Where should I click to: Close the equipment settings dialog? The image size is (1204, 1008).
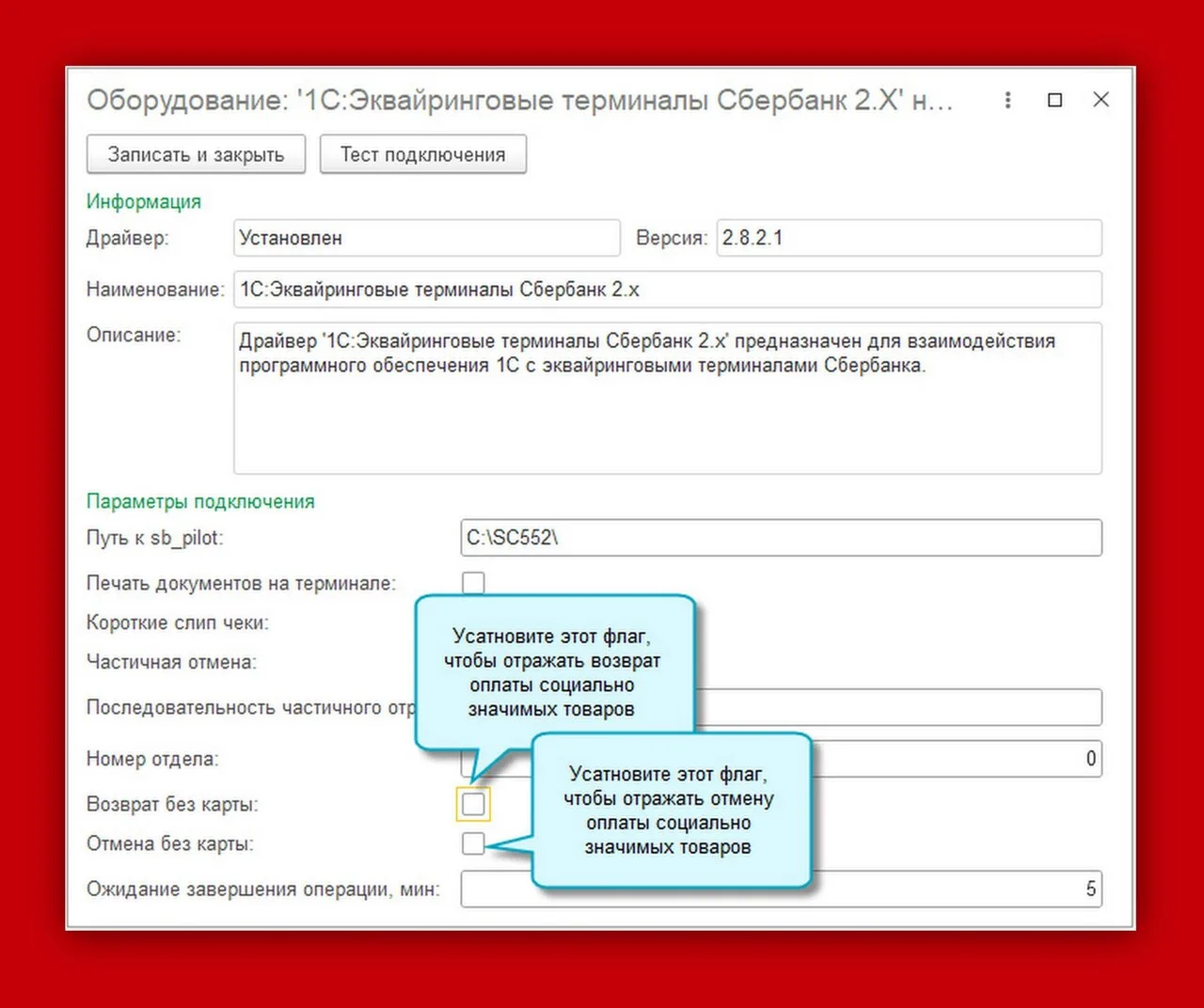[x=1101, y=100]
